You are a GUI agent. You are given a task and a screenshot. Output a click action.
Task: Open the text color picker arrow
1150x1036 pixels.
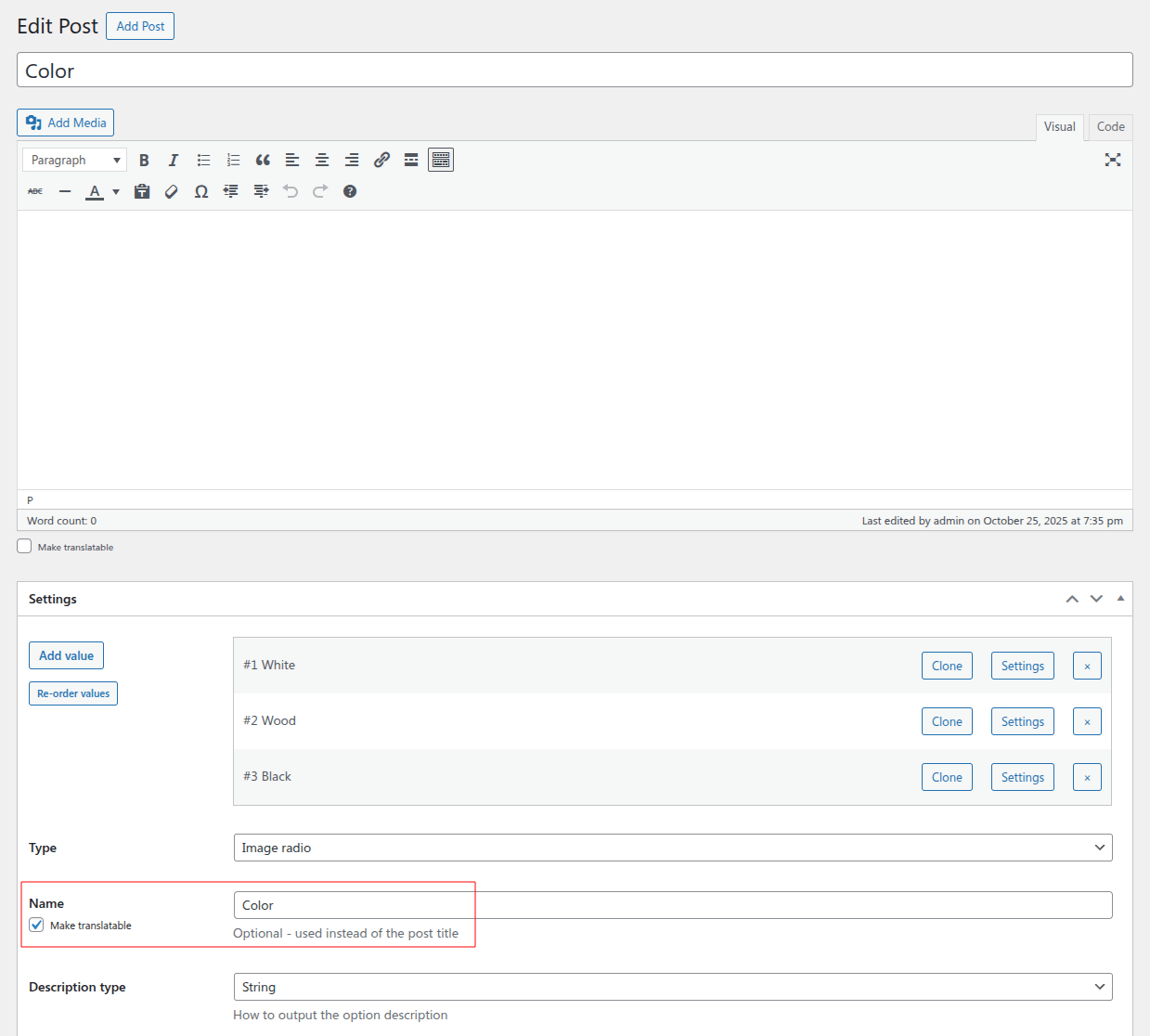[x=116, y=192]
